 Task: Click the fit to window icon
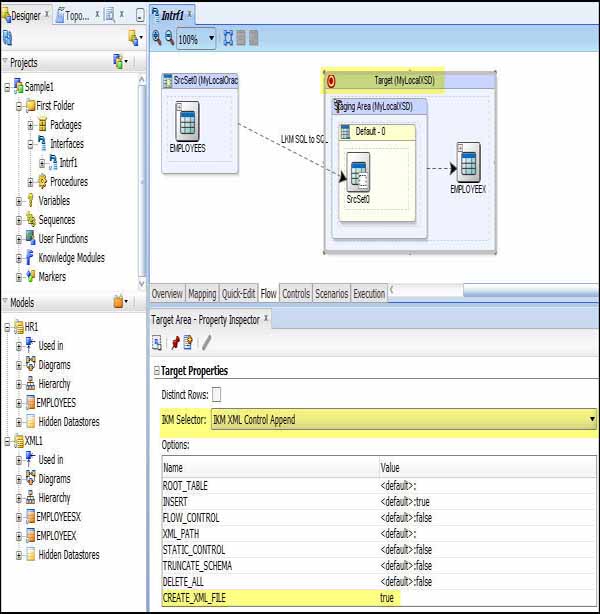click(228, 38)
